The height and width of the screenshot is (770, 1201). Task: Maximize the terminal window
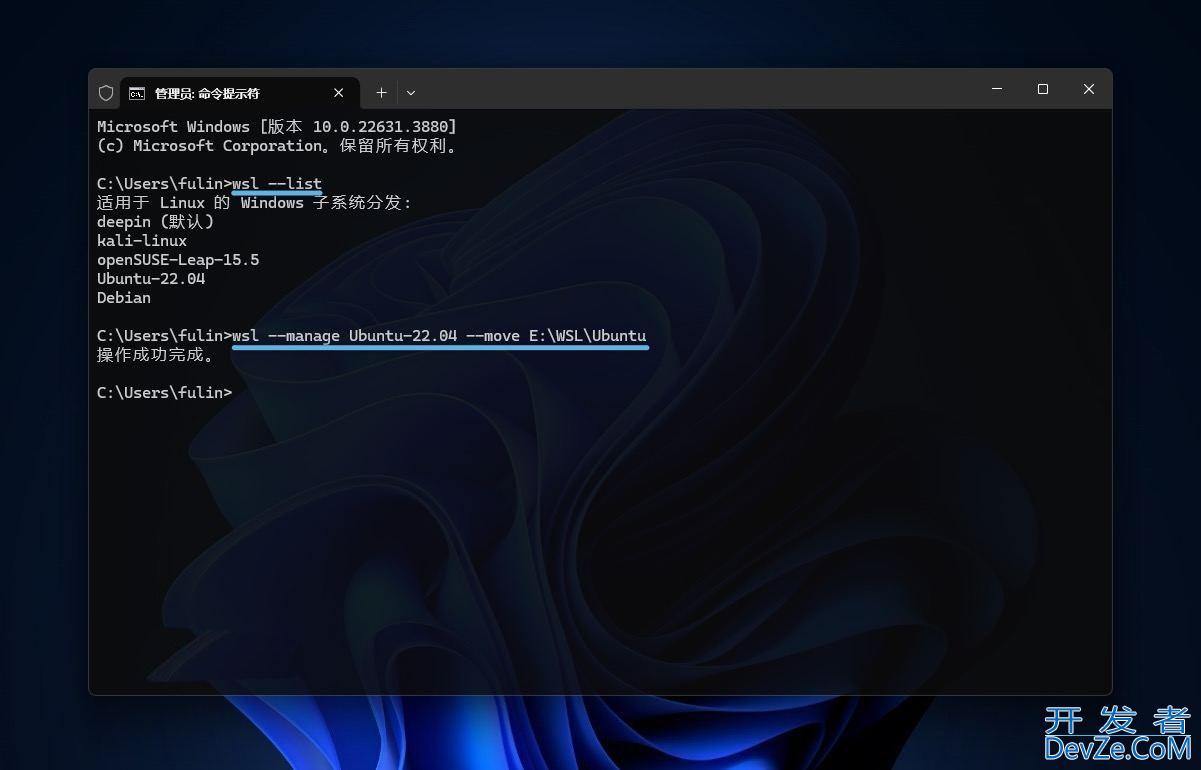[1043, 89]
